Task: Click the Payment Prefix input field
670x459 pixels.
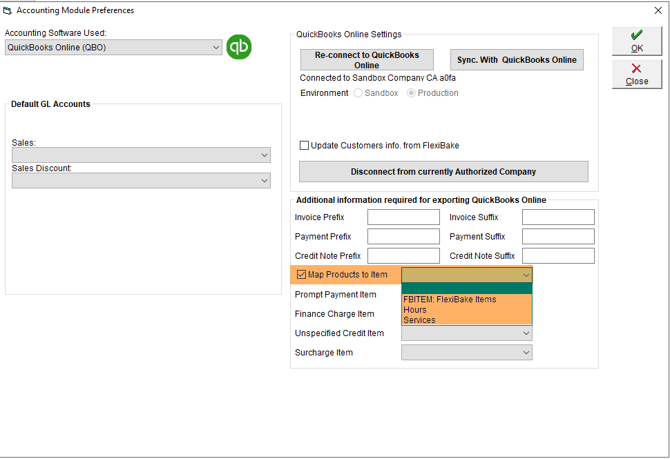Action: [x=403, y=236]
